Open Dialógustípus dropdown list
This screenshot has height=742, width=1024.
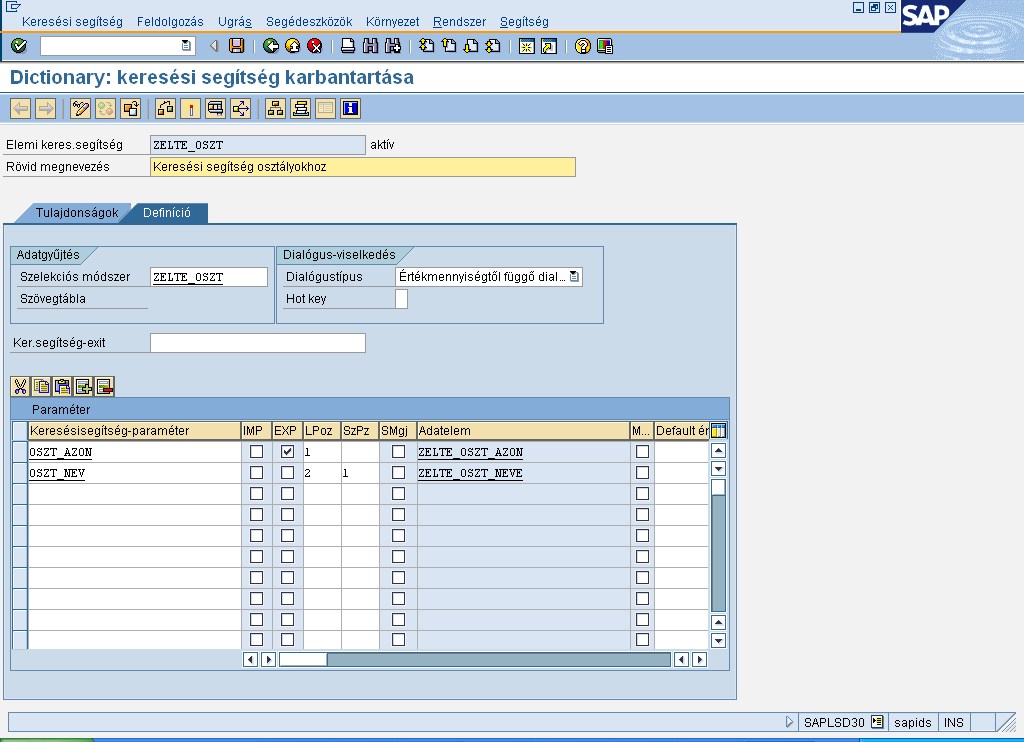coord(574,277)
